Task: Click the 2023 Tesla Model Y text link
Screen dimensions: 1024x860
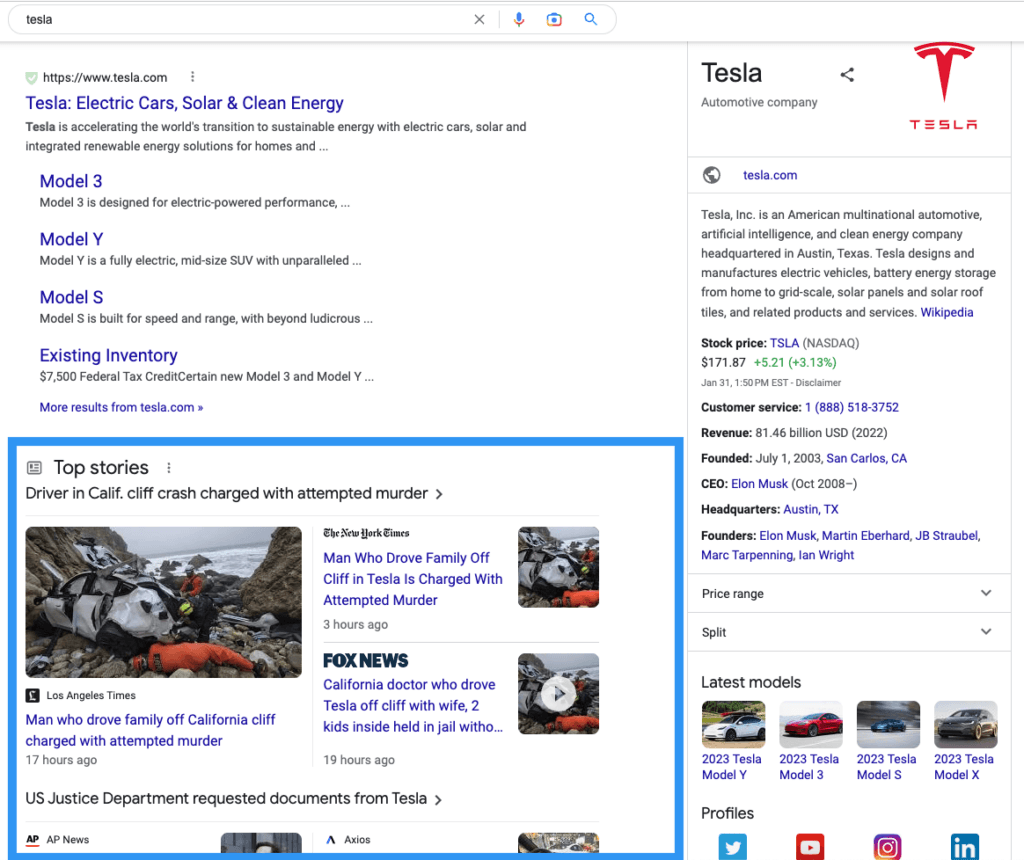Action: [731, 767]
